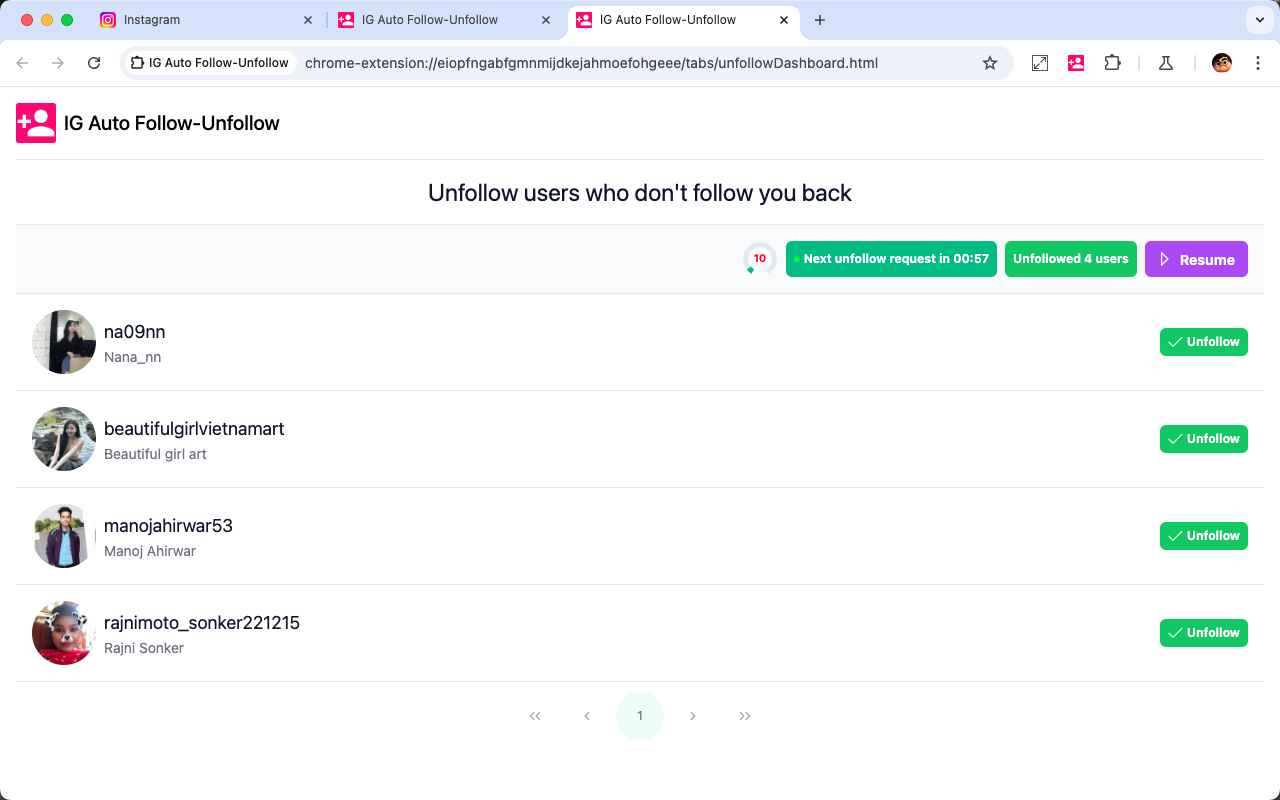
Task: Click the Chrome experiments beaker icon
Action: pos(1165,62)
